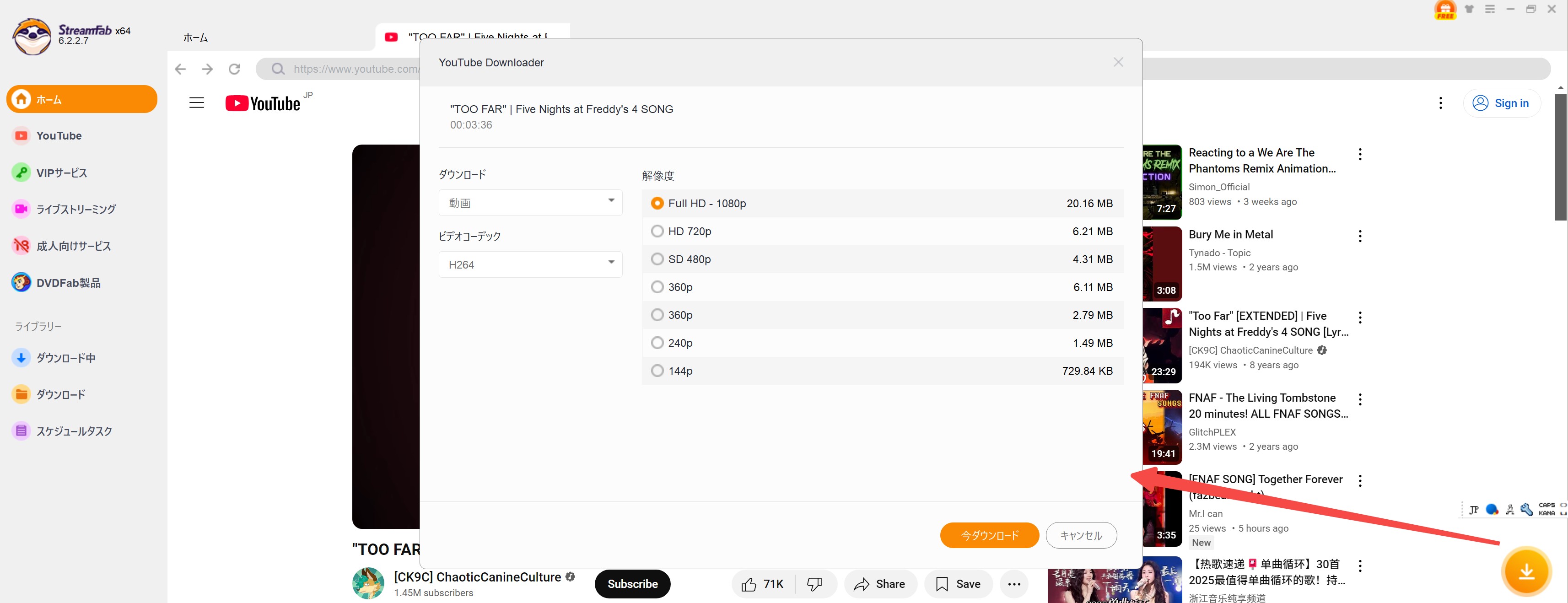Viewport: 1568px width, 603px height.
Task: Expand the ダウンロード type dropdown showing 動画
Action: pyautogui.click(x=530, y=203)
